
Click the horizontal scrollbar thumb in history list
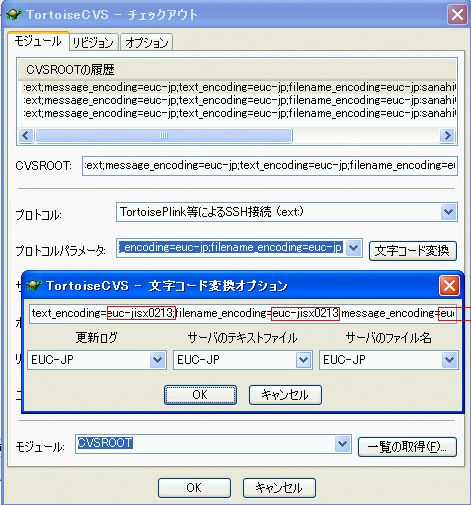(x=164, y=136)
